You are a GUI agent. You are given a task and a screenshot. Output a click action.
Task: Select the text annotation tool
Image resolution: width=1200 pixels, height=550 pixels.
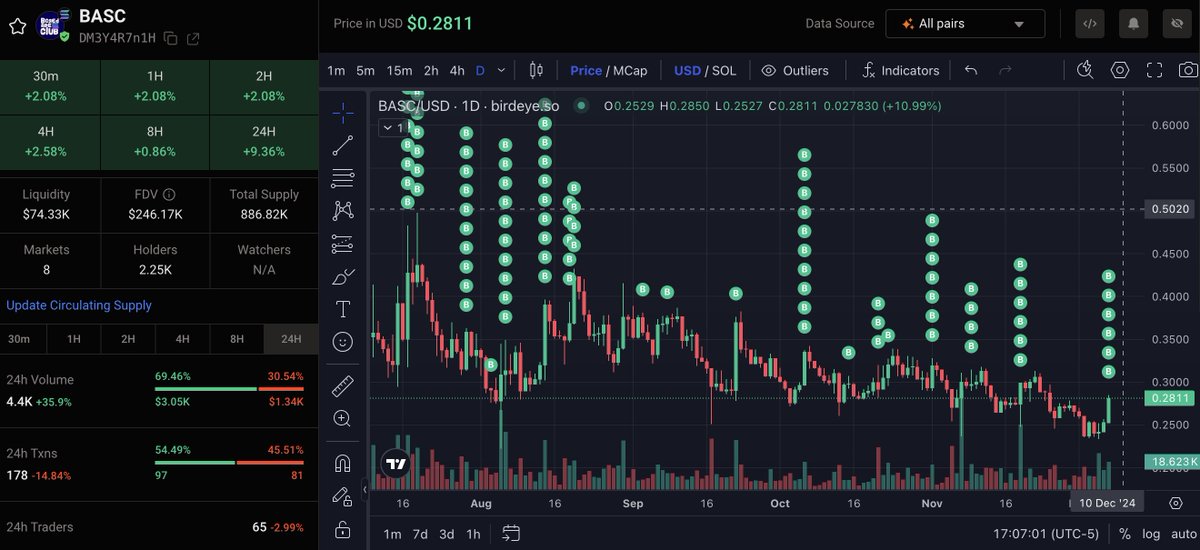pyautogui.click(x=342, y=308)
